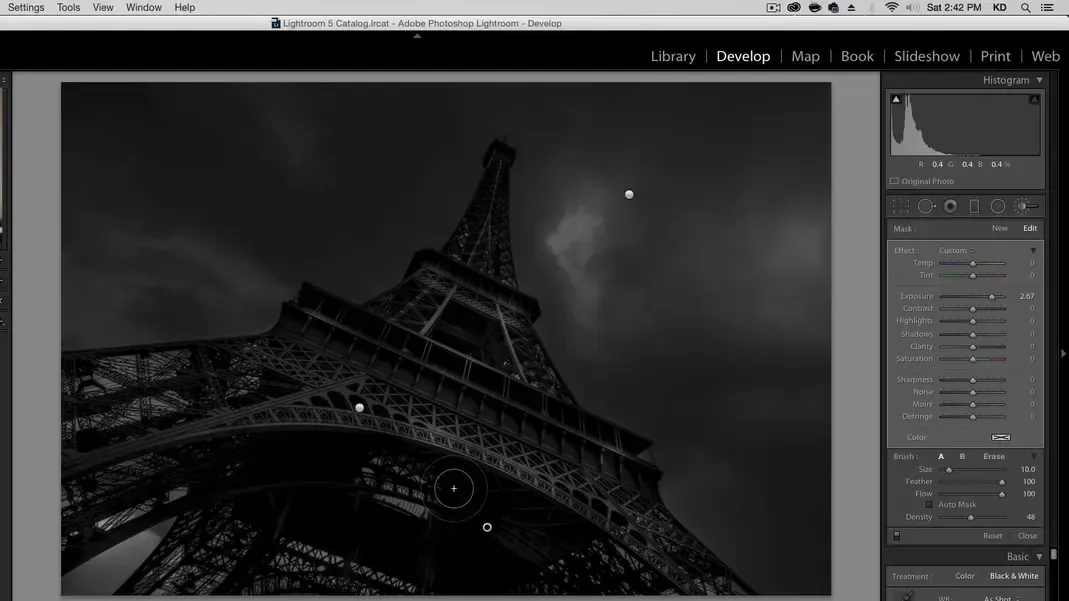Select the Graduated Filter tool
Screen dimensions: 1069x601
click(974, 206)
